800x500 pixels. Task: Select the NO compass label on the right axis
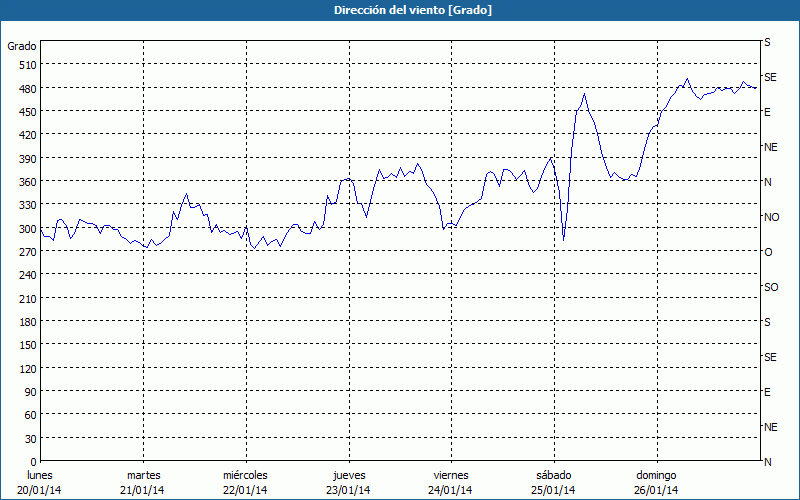[x=771, y=217]
